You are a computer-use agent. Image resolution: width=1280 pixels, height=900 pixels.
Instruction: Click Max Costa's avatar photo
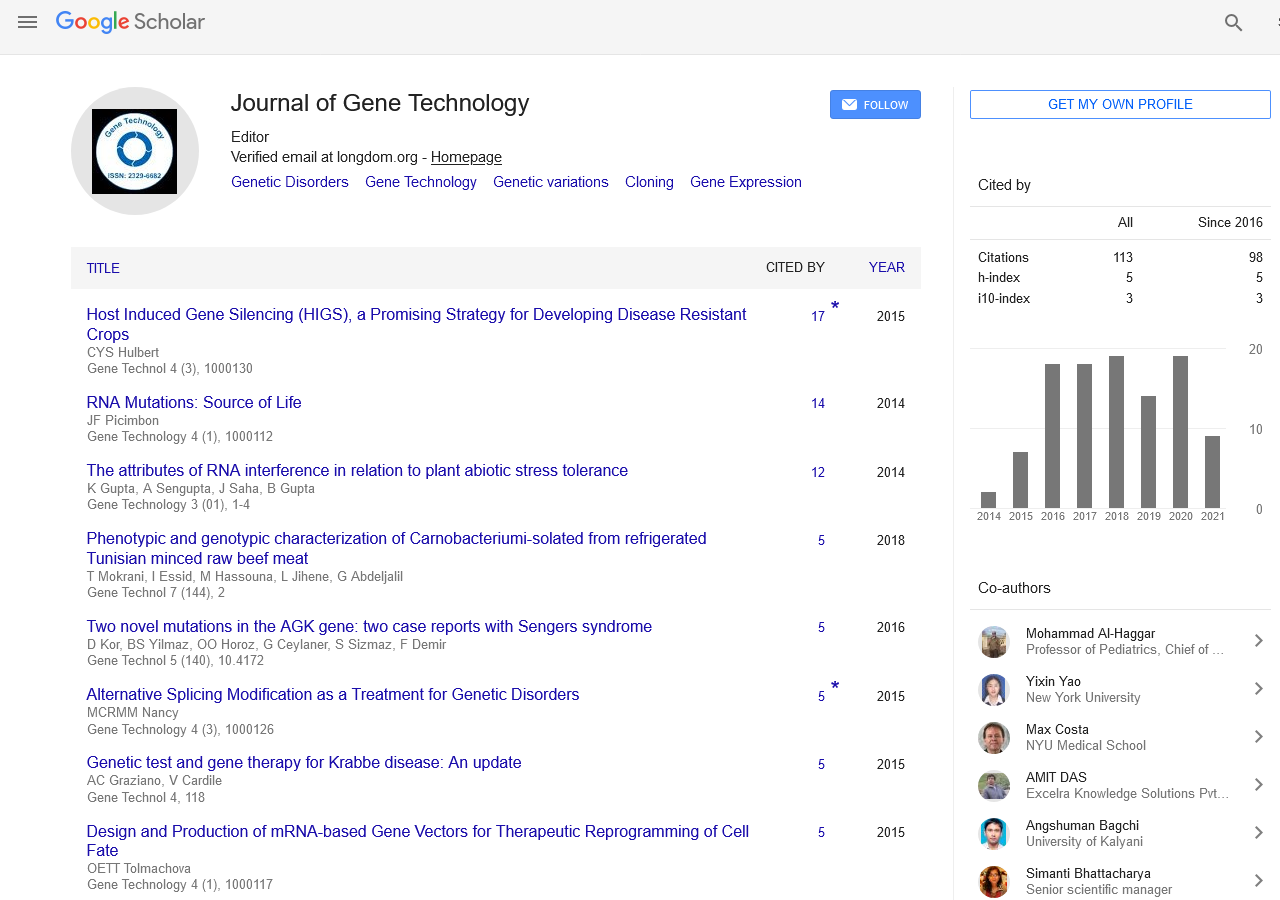coord(993,738)
